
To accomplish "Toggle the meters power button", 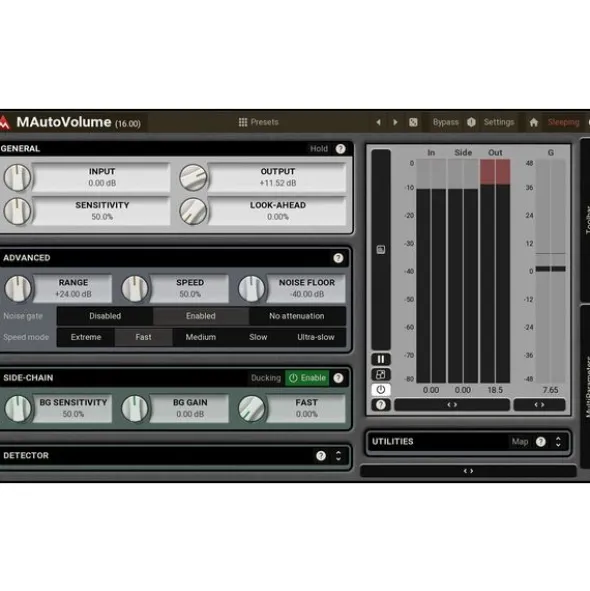I will pyautogui.click(x=381, y=389).
